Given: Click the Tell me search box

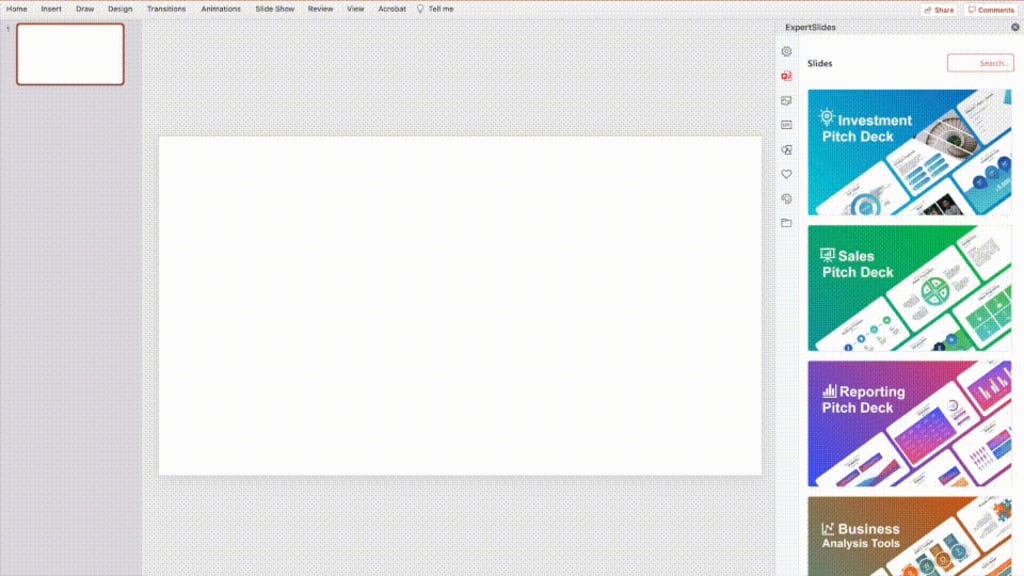Looking at the screenshot, I should click(x=441, y=9).
